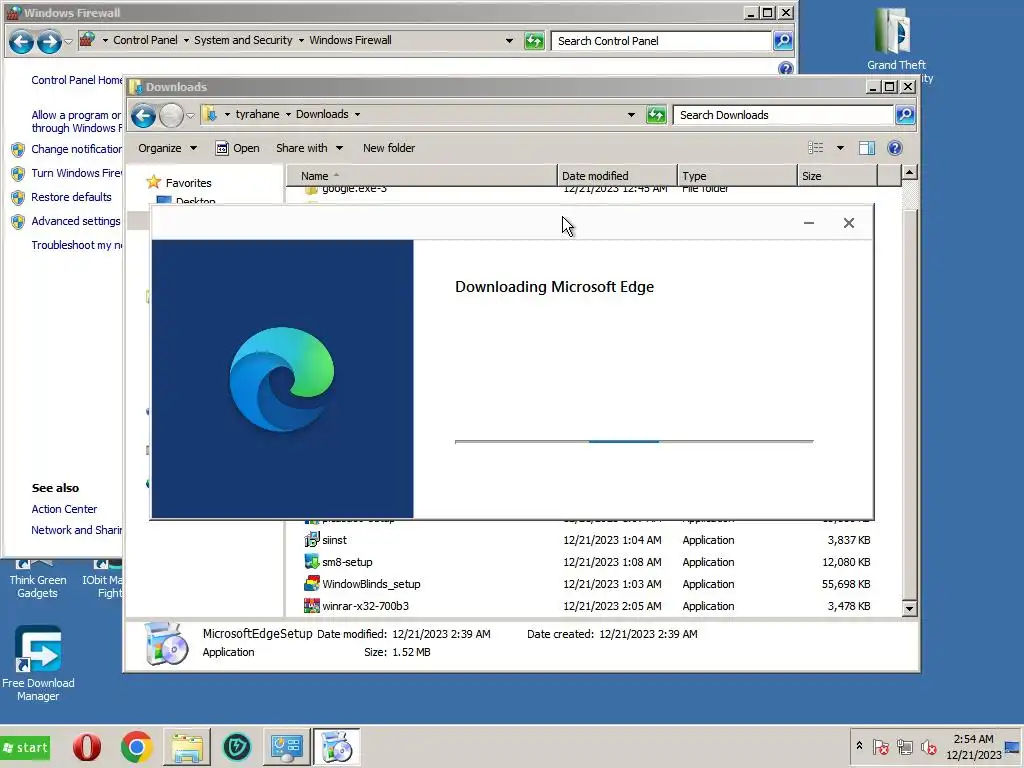Close the Edge installer dialog

click(x=848, y=223)
